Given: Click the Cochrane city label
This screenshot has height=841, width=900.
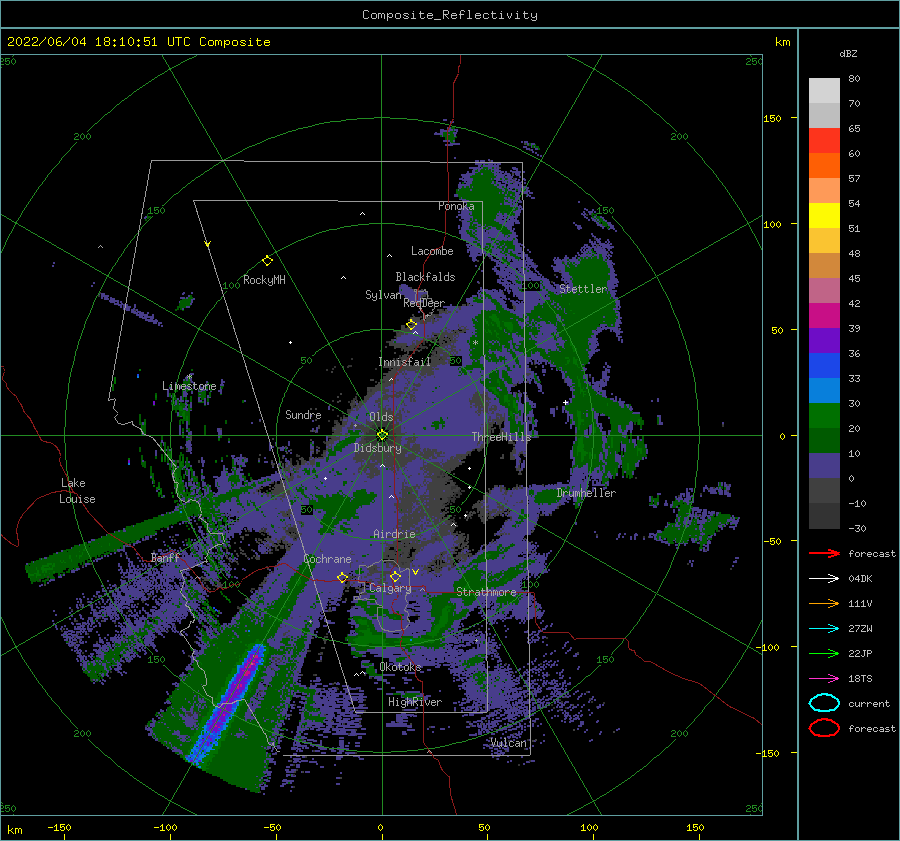Looking at the screenshot, I should [327, 559].
